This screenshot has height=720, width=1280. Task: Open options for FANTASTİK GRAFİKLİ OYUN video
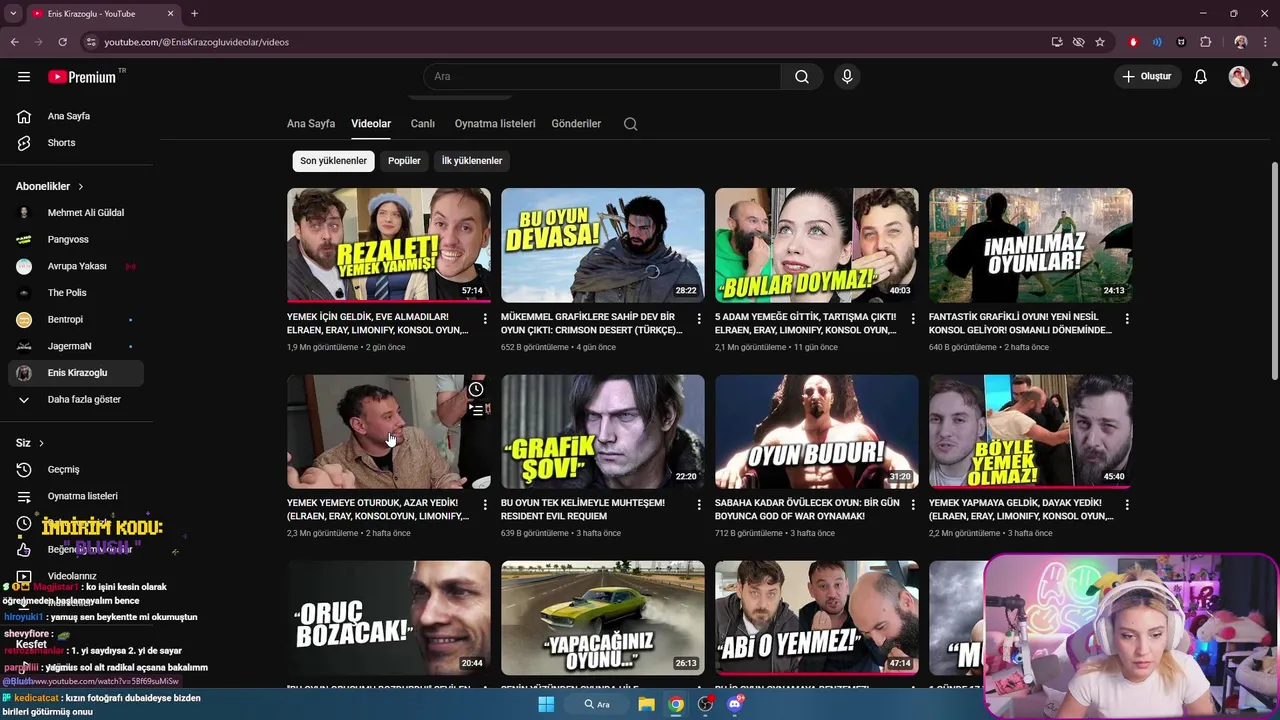[x=1127, y=319]
